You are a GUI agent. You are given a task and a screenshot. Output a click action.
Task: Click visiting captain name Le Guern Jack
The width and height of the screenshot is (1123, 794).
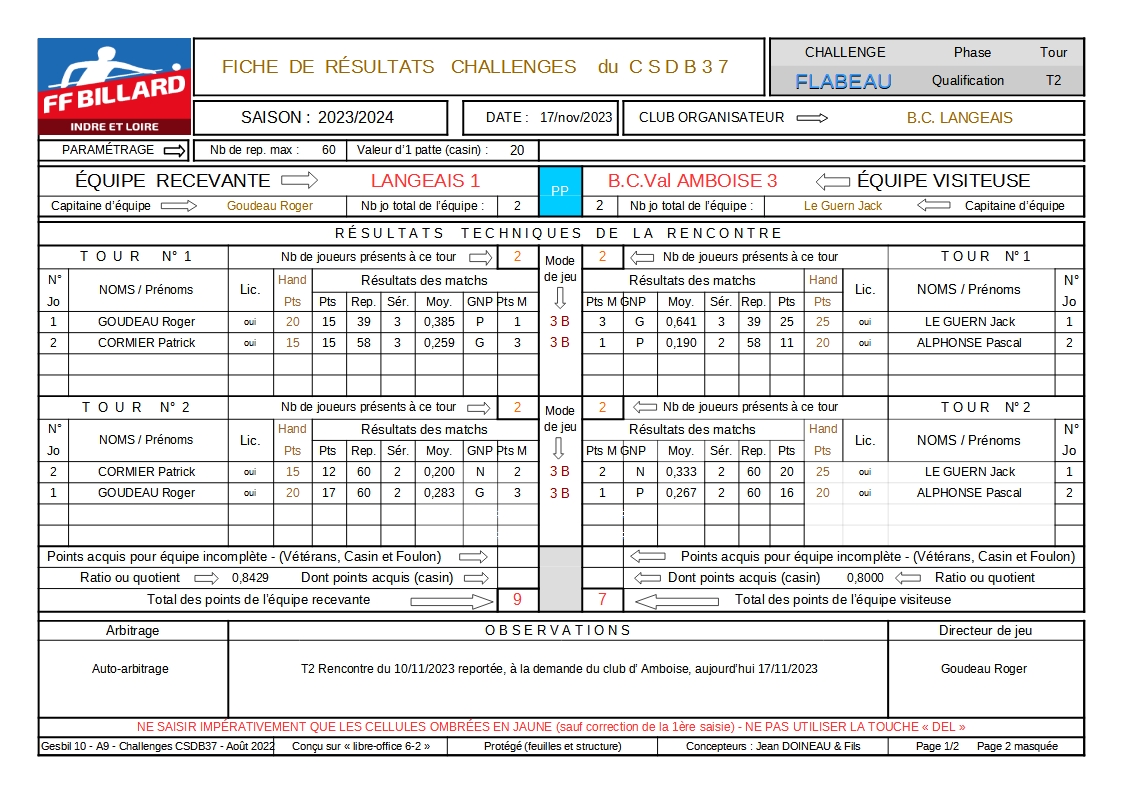click(x=843, y=206)
